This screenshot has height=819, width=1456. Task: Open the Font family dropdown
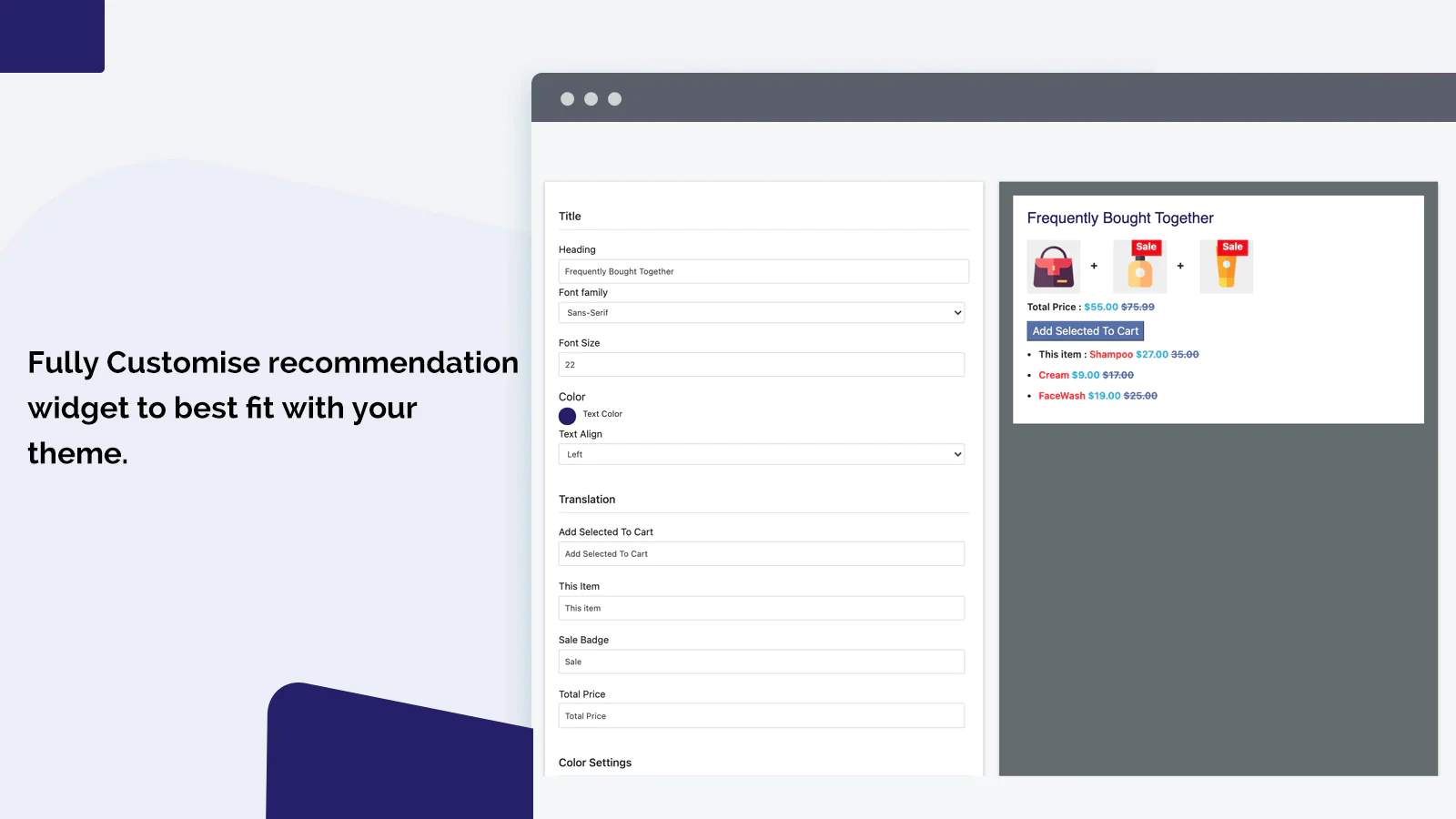(761, 313)
